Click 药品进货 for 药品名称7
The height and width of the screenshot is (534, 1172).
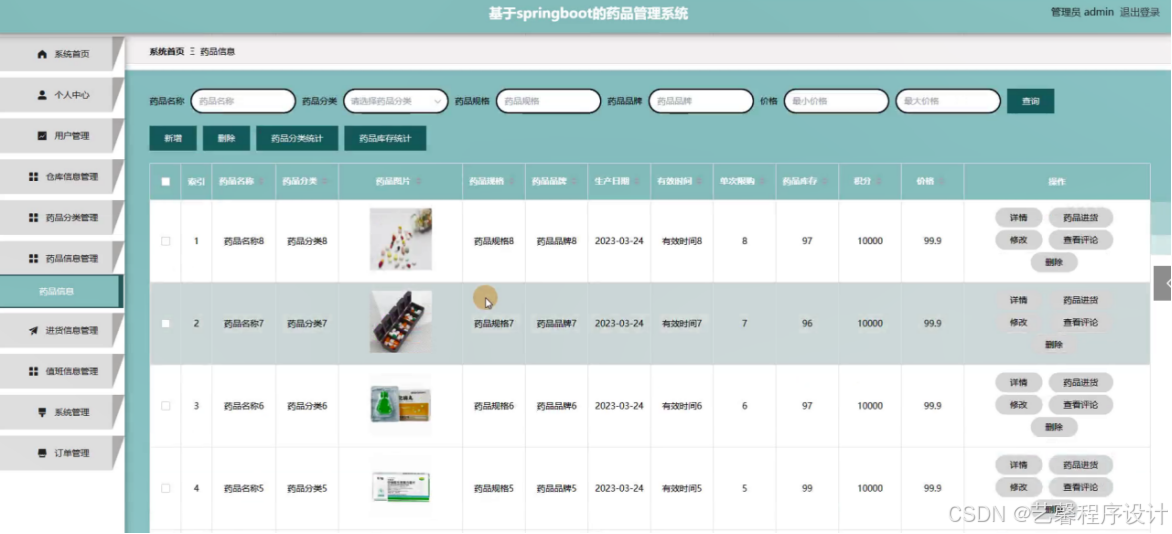point(1081,300)
